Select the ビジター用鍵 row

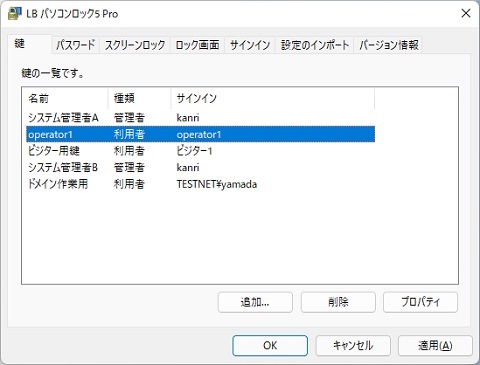[x=200, y=151]
